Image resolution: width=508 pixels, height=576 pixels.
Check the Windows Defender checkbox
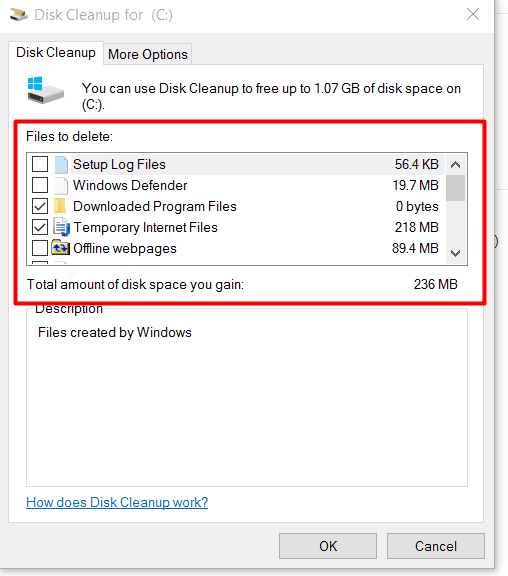[x=40, y=185]
